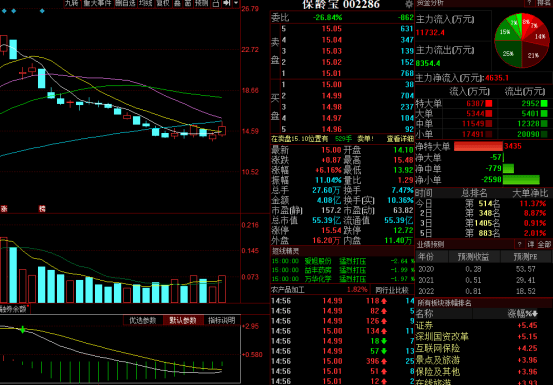This screenshot has width=554, height=386.
Task: Click 查看详细 link under order book
Action: [x=400, y=139]
